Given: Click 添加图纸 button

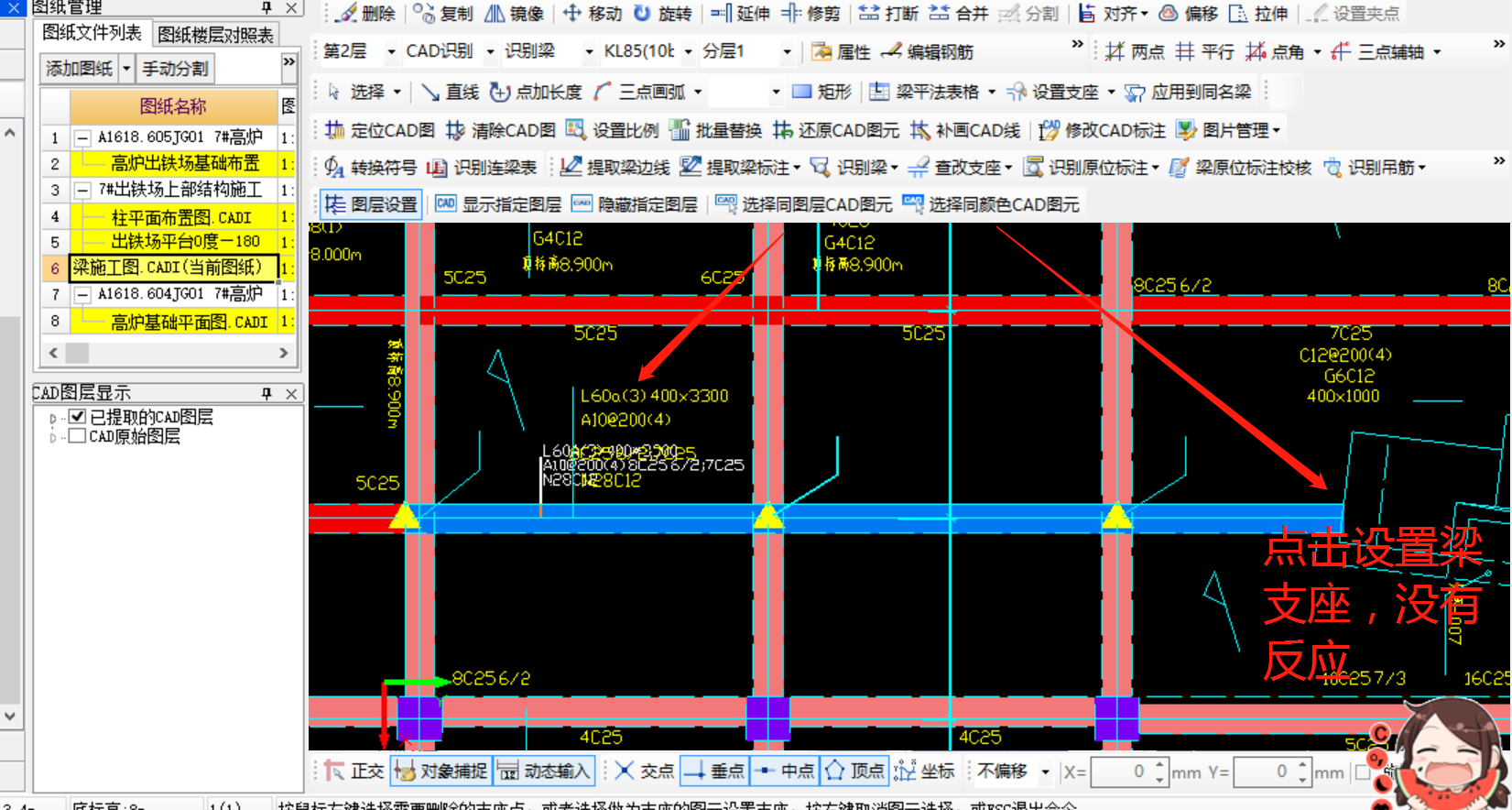Looking at the screenshot, I should [x=80, y=69].
